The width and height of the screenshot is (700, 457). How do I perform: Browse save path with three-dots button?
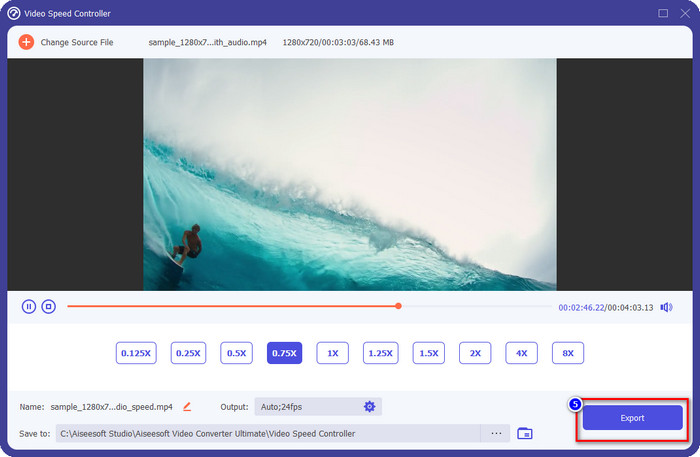[x=496, y=433]
